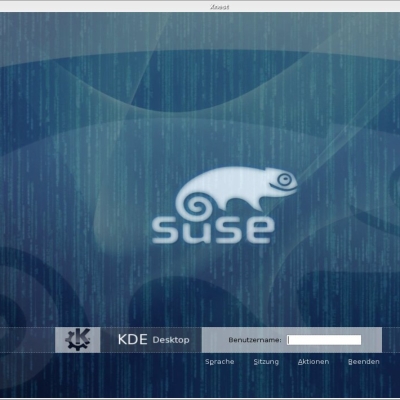Click the Benutzername input field
The image size is (400, 400).
(x=324, y=340)
